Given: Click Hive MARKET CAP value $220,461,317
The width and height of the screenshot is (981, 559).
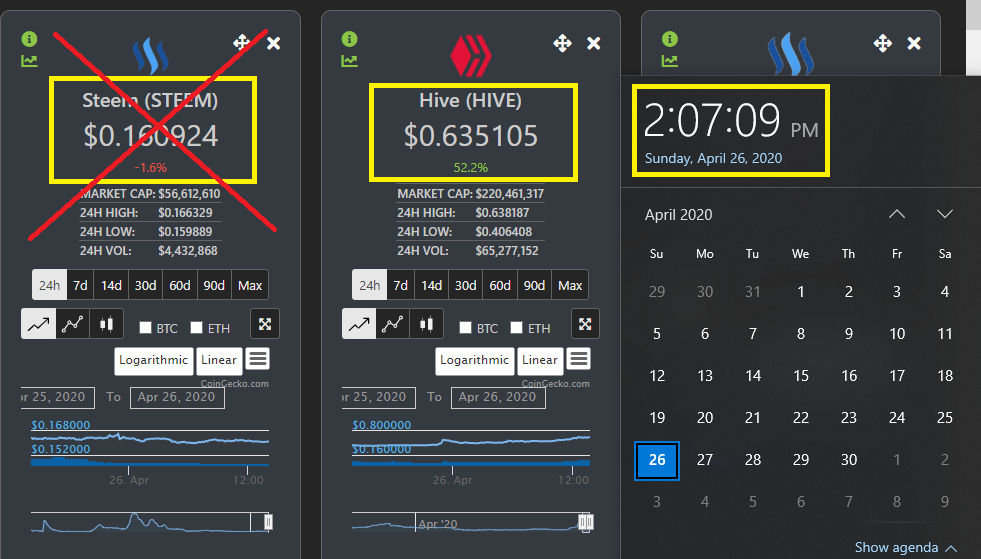Looking at the screenshot, I should pos(510,194).
